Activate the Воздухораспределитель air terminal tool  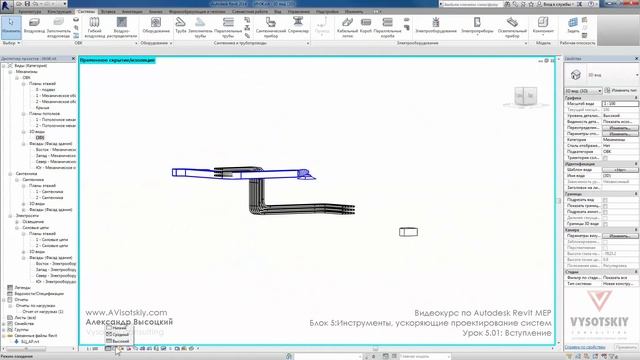122,27
